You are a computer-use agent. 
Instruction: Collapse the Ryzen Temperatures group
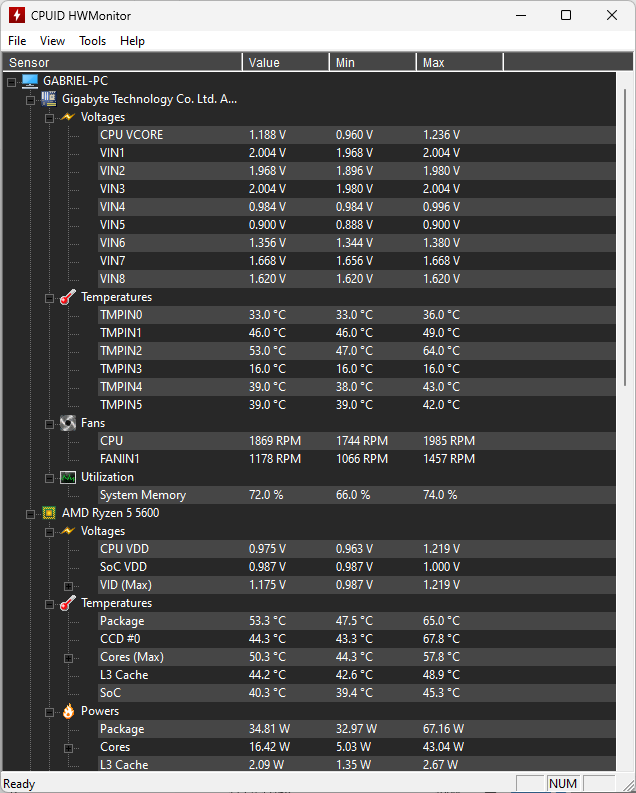49,604
